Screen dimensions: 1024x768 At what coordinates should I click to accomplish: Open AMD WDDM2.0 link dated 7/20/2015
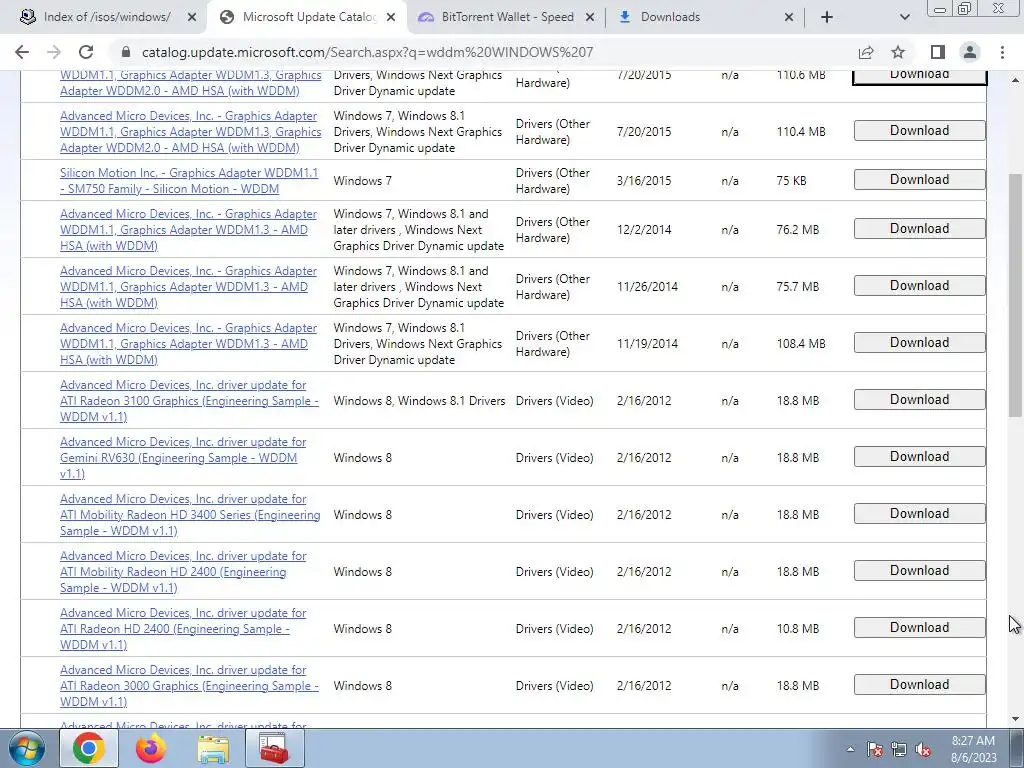pos(191,132)
